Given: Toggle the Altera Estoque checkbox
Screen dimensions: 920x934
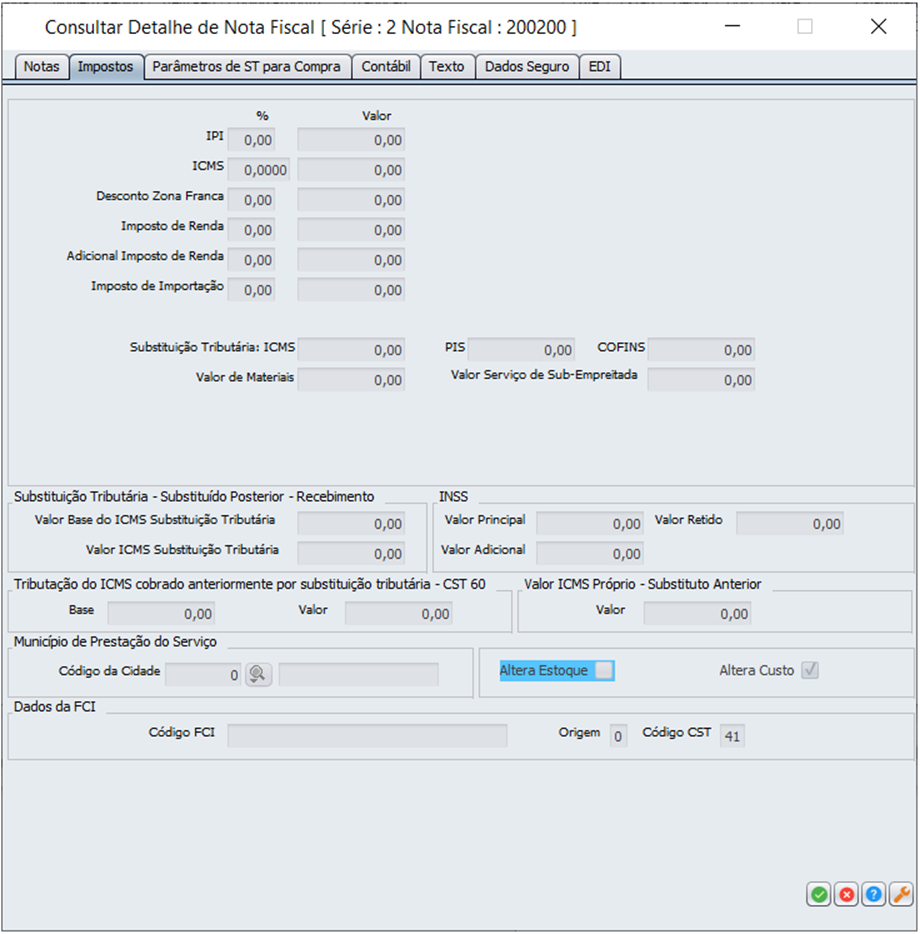Looking at the screenshot, I should [604, 670].
